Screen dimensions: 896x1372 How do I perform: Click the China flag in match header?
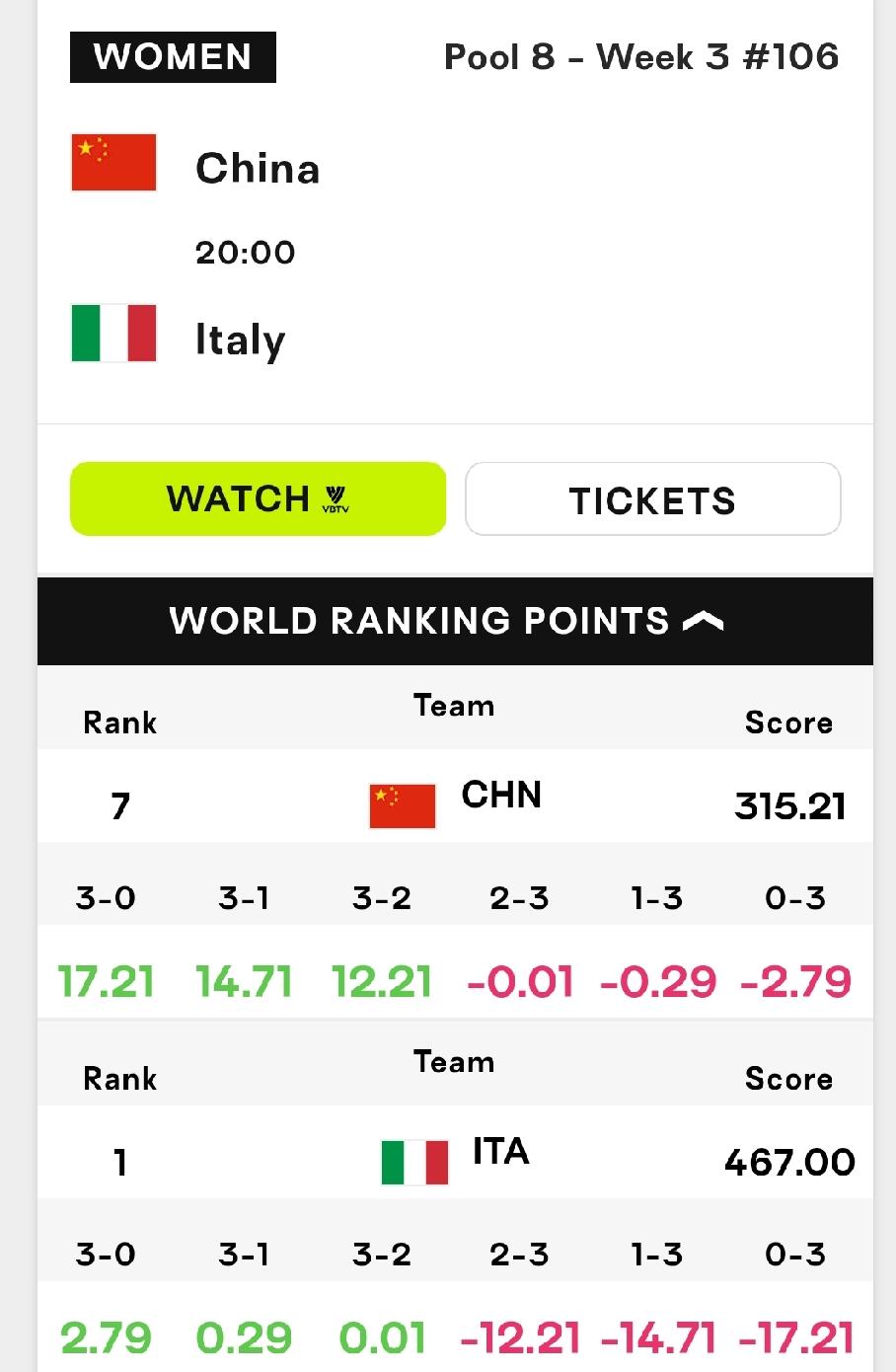tap(113, 162)
